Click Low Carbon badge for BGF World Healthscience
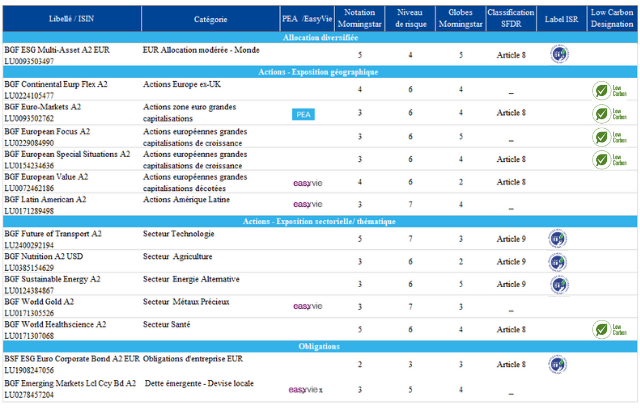 pyautogui.click(x=610, y=330)
